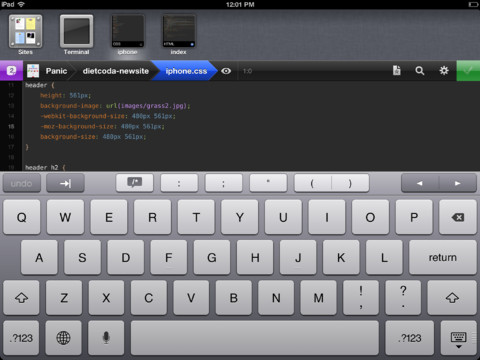Image resolution: width=480 pixels, height=360 pixels.
Task: Tap the purple tab counter icon
Action: [x=11, y=71]
